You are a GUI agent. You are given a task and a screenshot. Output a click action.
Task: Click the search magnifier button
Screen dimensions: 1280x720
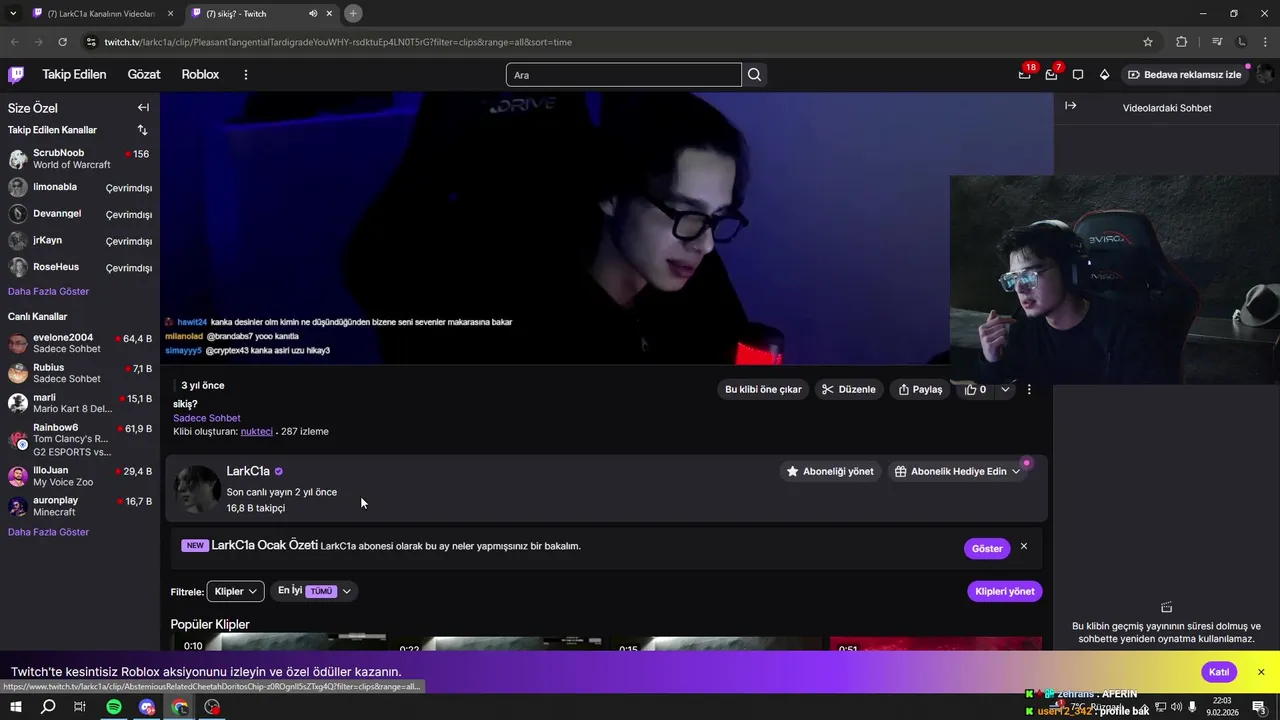tap(754, 75)
